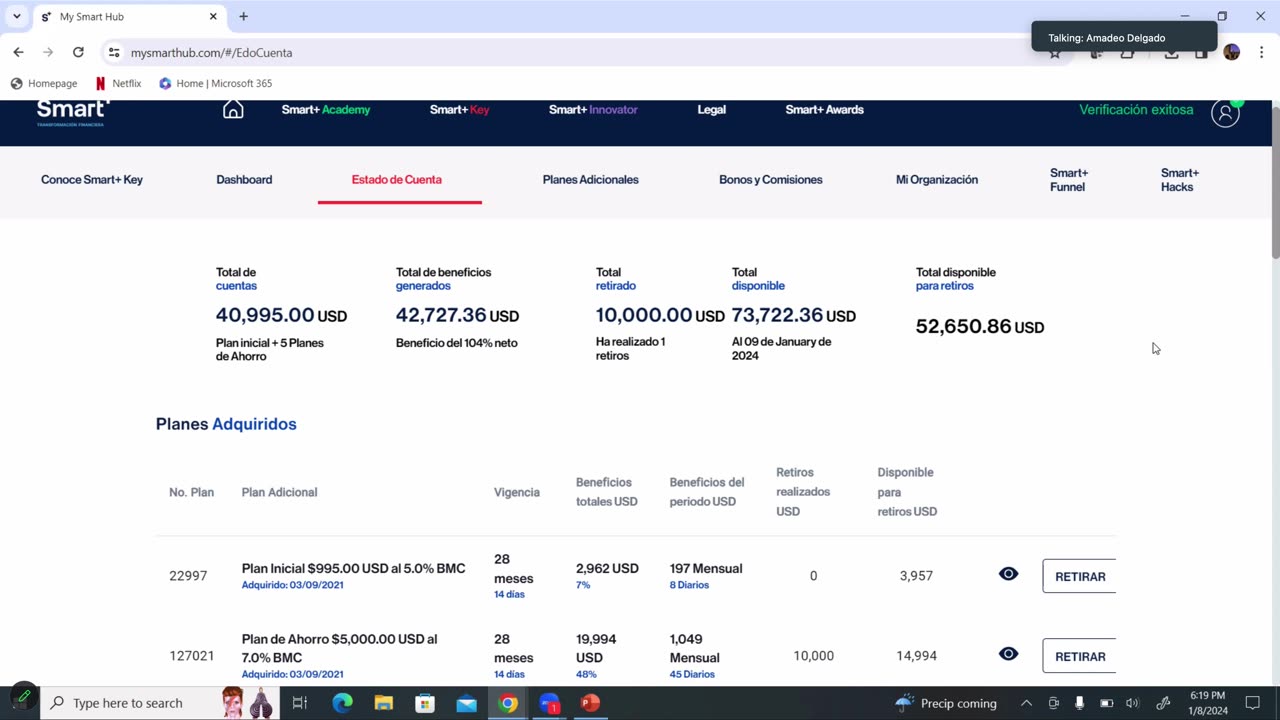
Task: Open the site information icon in the address bar
Action: 114,52
